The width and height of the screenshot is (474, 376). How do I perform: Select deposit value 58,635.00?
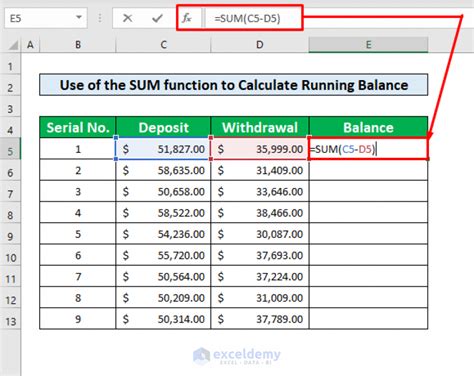point(163,170)
